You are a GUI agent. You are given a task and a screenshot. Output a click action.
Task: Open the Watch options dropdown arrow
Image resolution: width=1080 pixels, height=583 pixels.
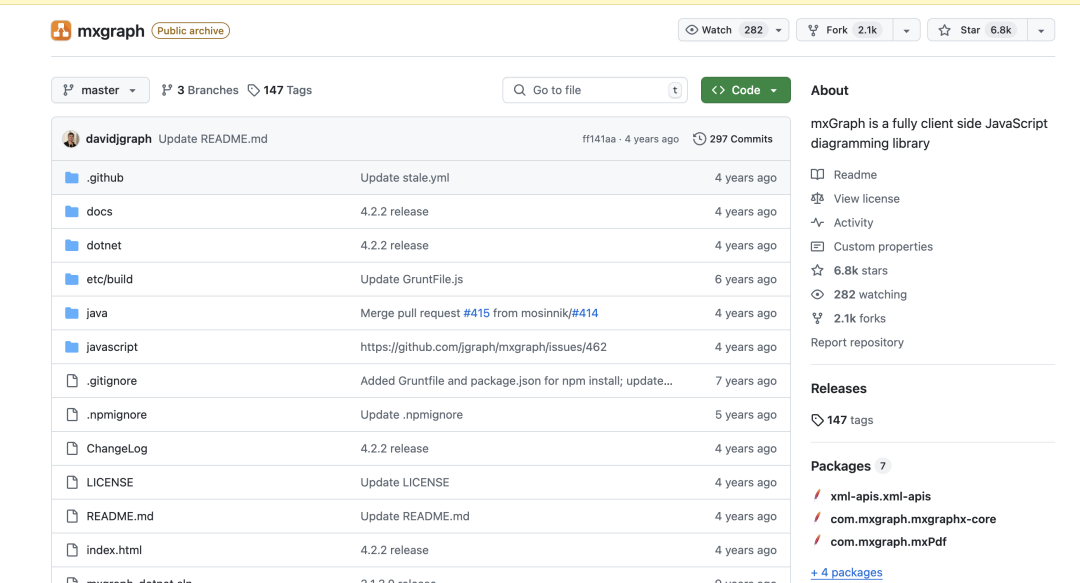(779, 30)
